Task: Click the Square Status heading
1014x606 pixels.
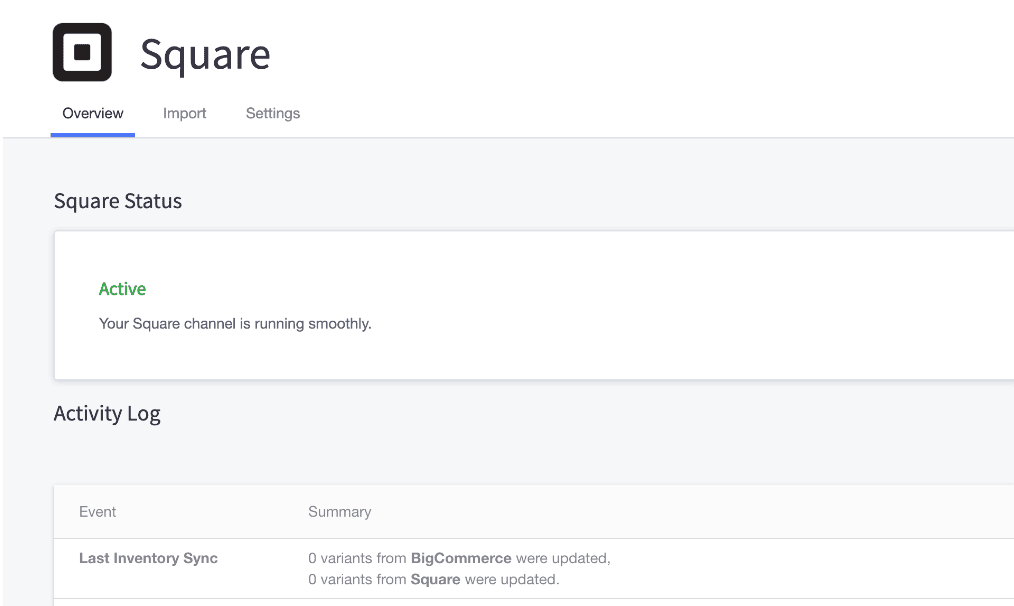Action: tap(118, 201)
